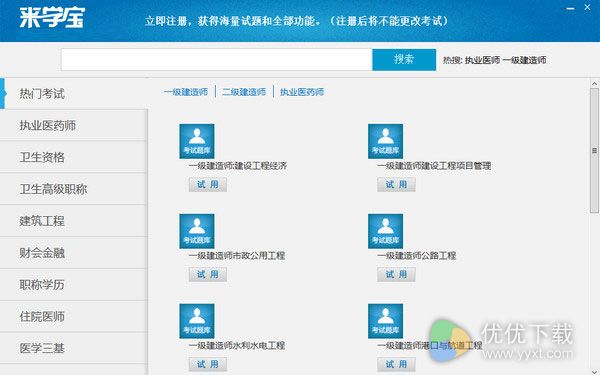This screenshot has height=375, width=600.
Task: Click the title 一级建造师市政公用工程
Action: tap(237, 256)
